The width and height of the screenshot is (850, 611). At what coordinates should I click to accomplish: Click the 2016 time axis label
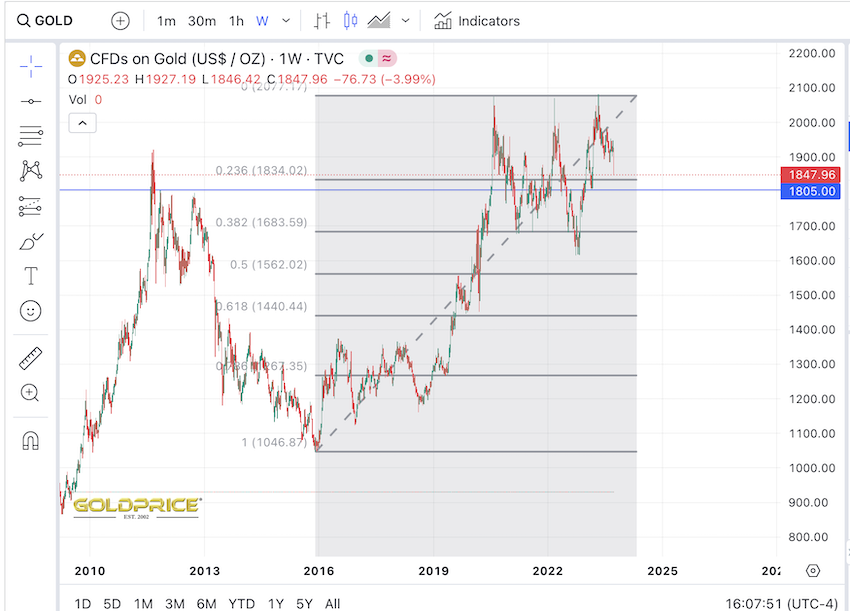pos(319,571)
